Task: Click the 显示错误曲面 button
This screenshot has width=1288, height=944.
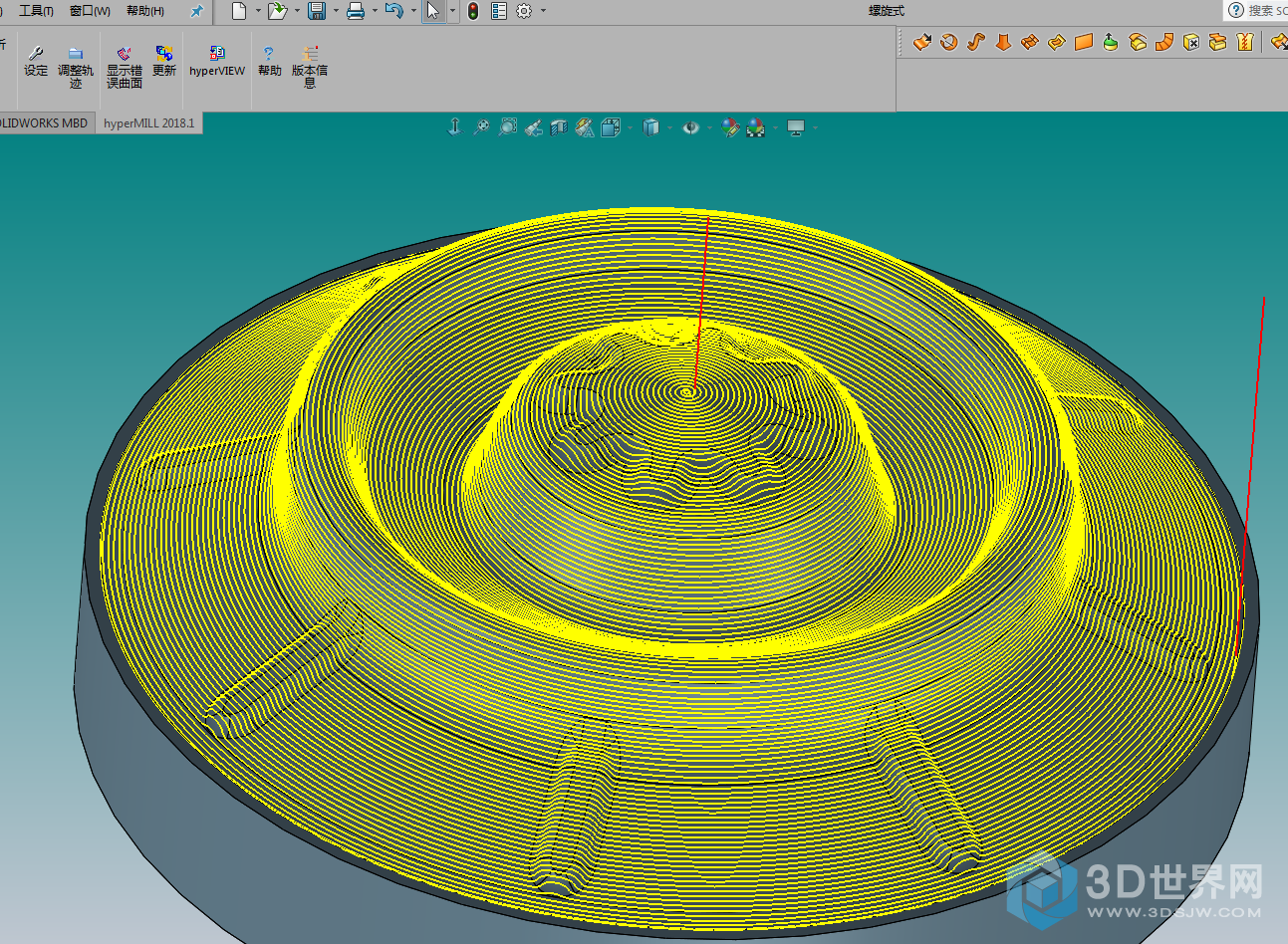Action: point(125,66)
